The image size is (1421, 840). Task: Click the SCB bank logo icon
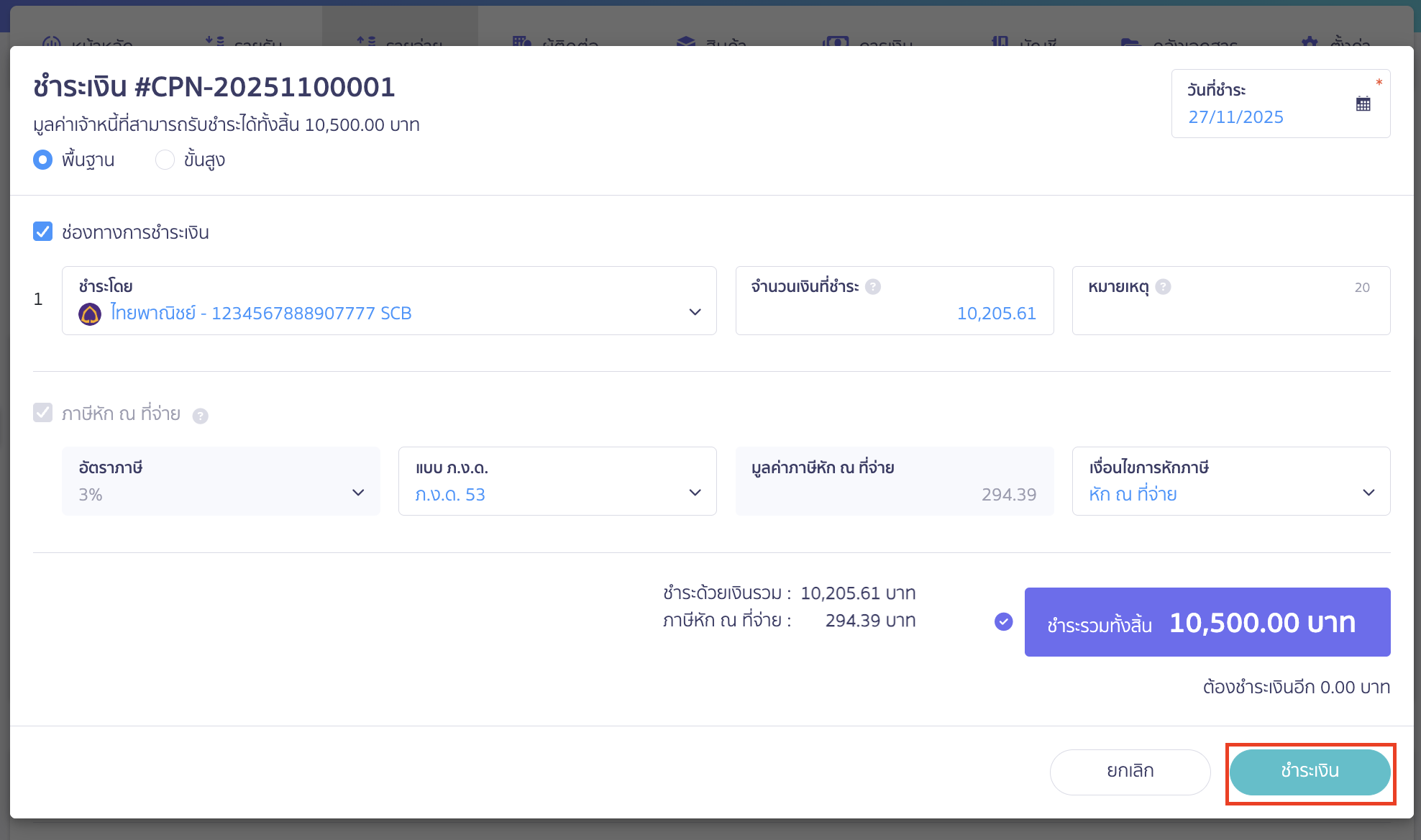pyautogui.click(x=90, y=314)
